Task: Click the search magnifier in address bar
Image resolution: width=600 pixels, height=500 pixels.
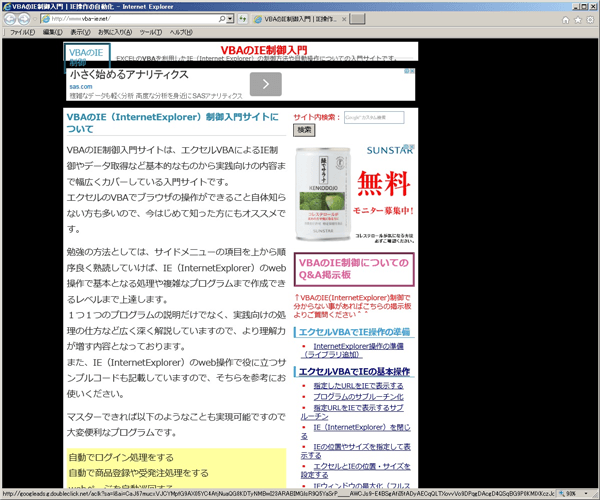Action: click(222, 19)
